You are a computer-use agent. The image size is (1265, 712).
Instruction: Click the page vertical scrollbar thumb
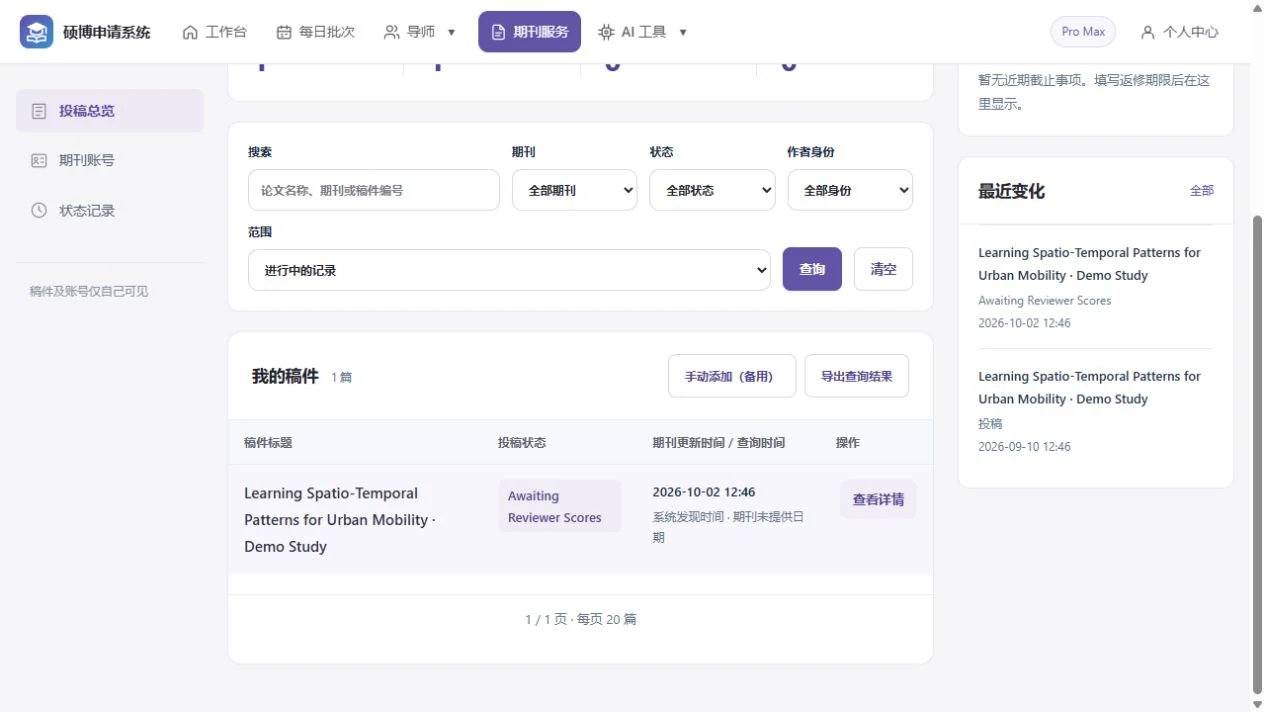pyautogui.click(x=1257, y=454)
